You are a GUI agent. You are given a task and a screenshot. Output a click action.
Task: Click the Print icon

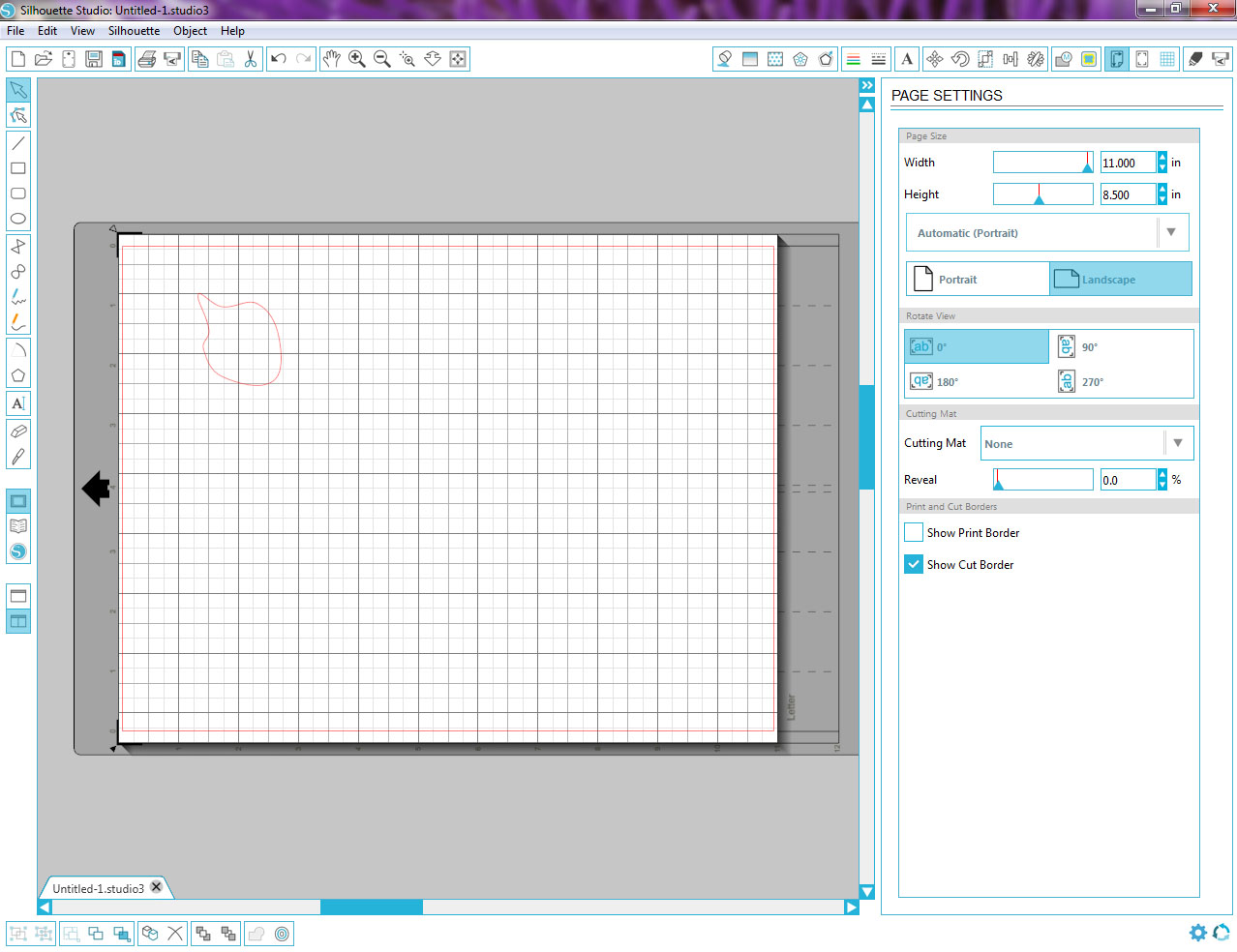[147, 59]
